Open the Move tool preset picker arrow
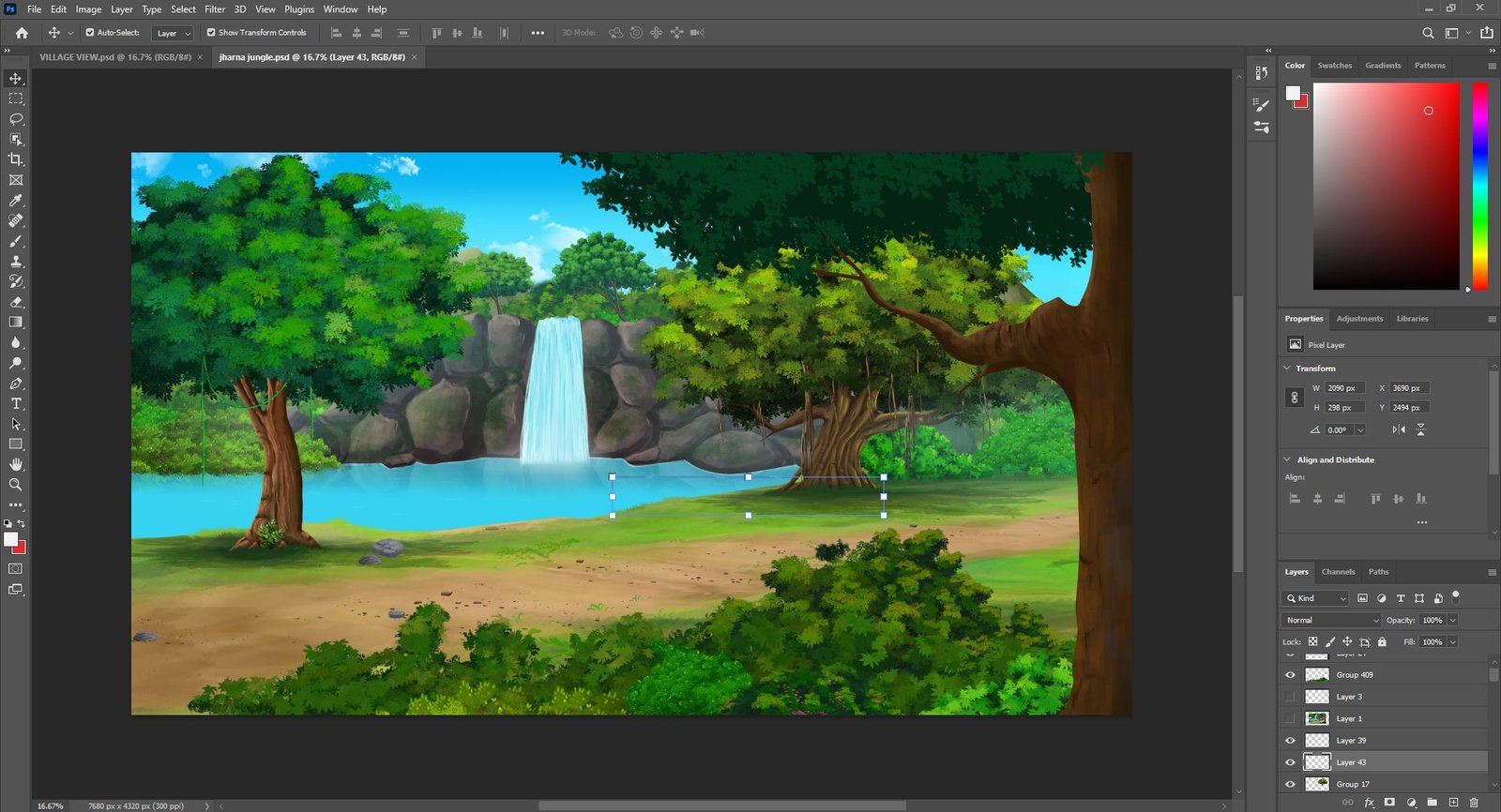The height and width of the screenshot is (812, 1501). click(x=70, y=33)
